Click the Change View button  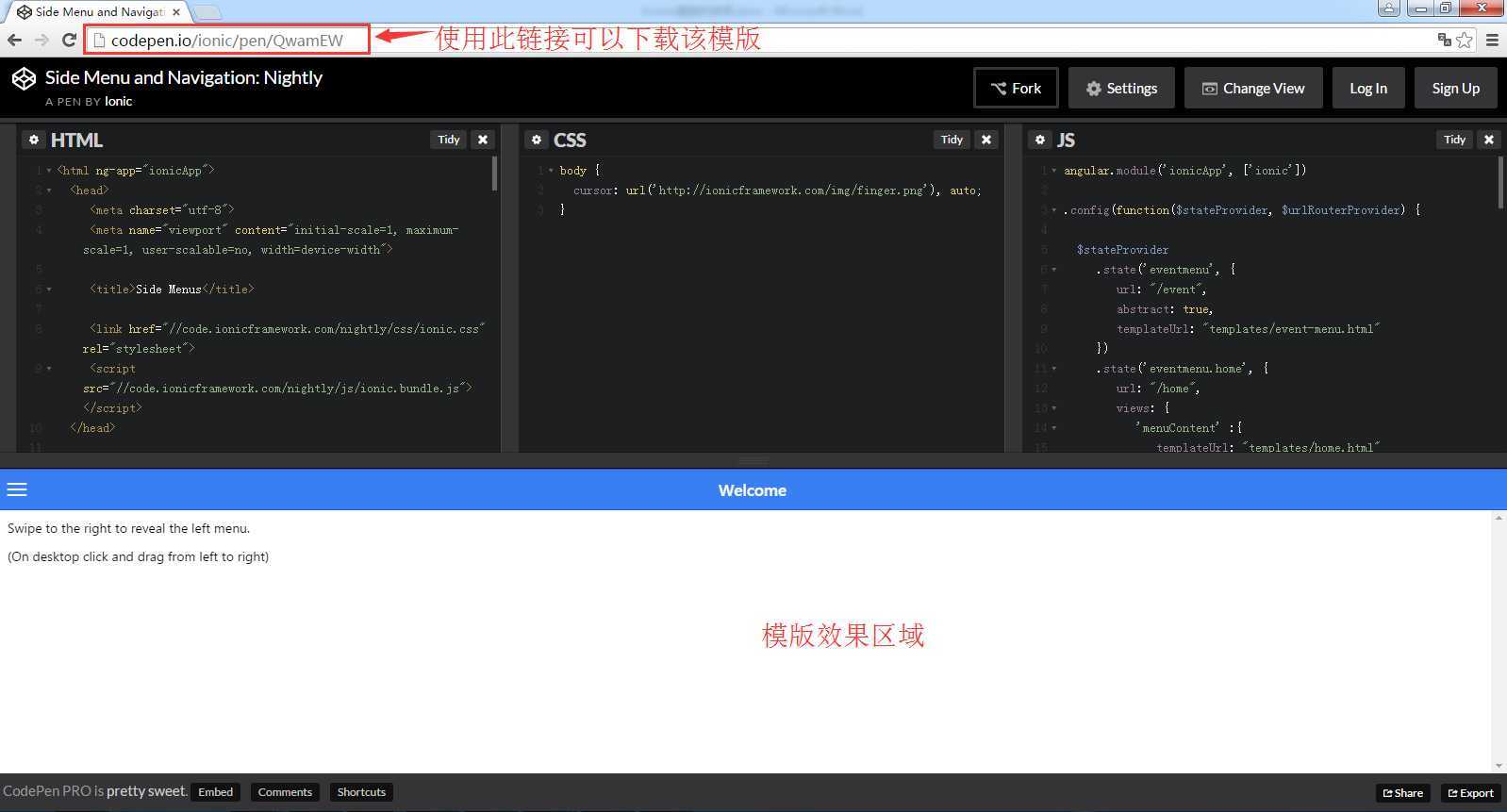[1253, 88]
